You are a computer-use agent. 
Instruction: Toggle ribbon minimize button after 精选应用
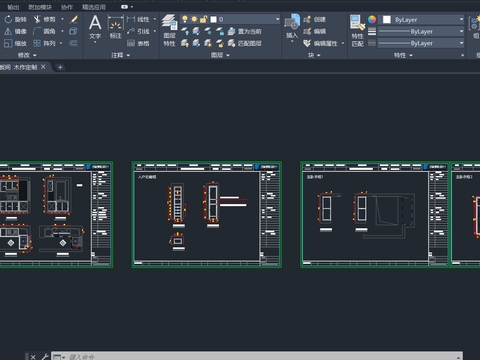coord(124,7)
